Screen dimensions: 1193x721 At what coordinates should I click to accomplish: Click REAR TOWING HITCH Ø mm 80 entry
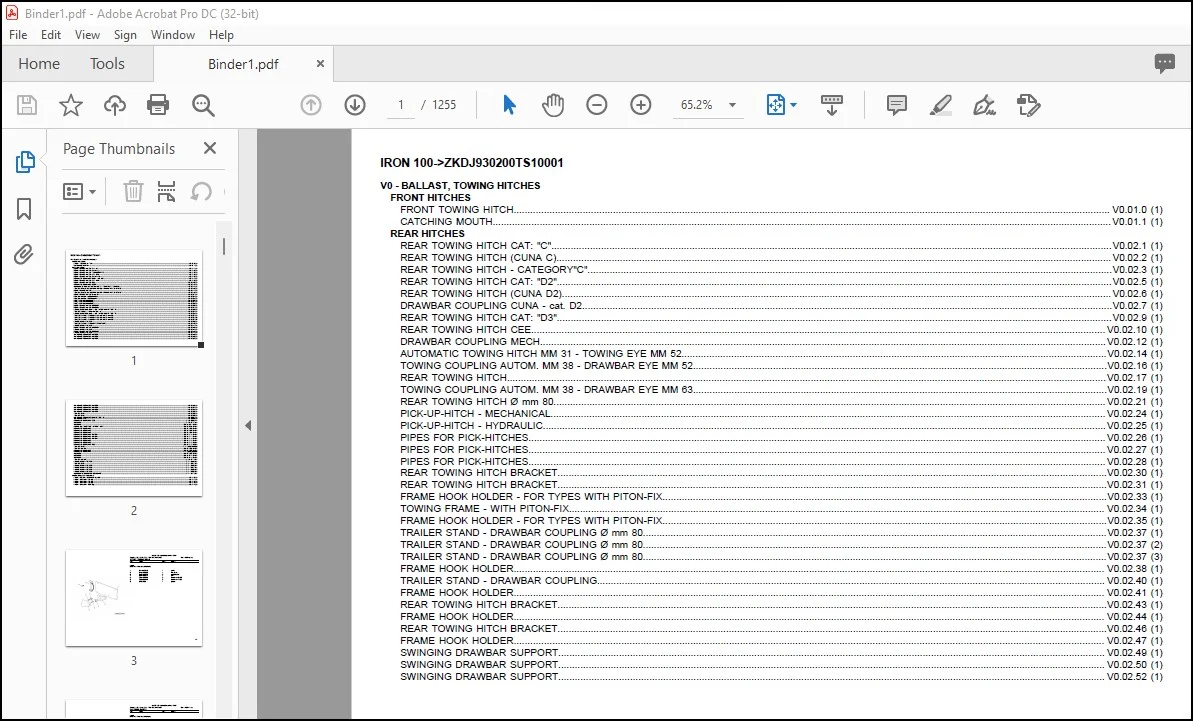(x=781, y=402)
